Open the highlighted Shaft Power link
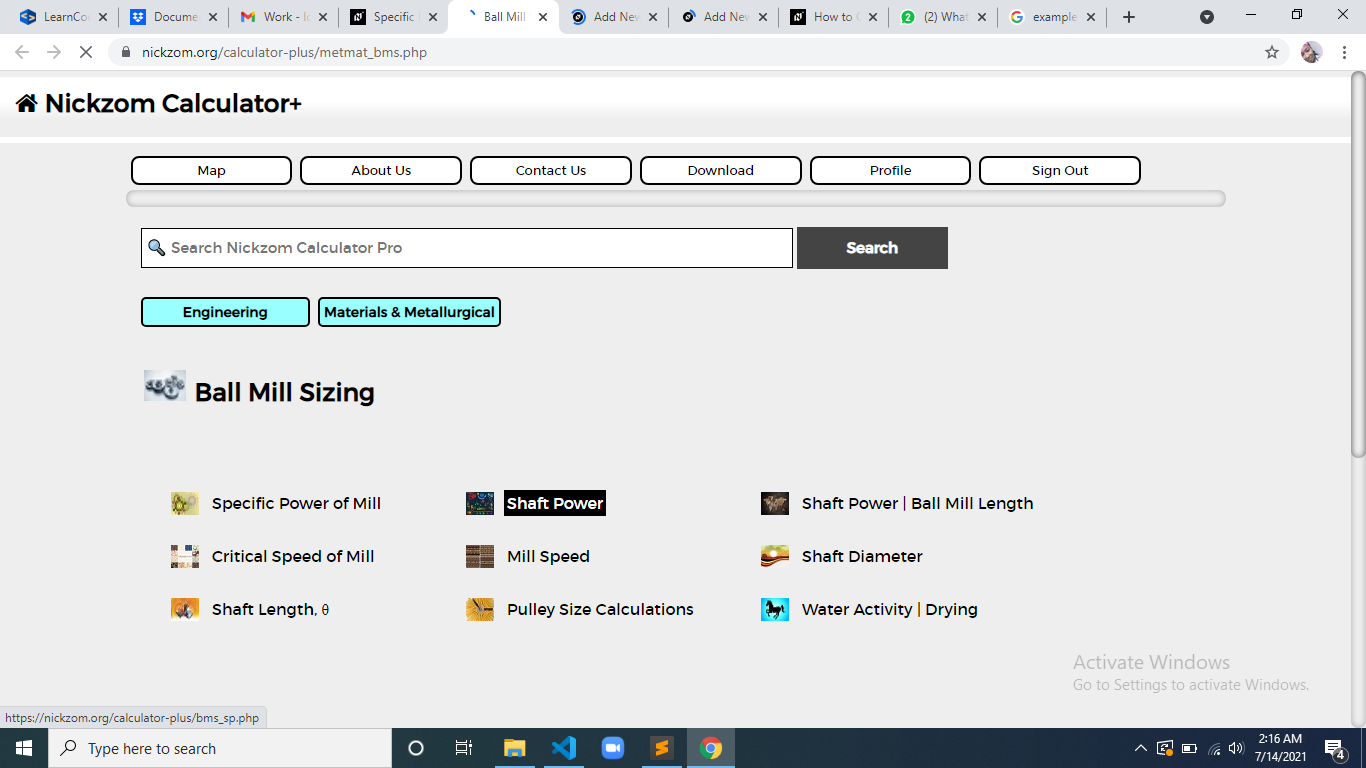The width and height of the screenshot is (1366, 768). click(x=555, y=503)
